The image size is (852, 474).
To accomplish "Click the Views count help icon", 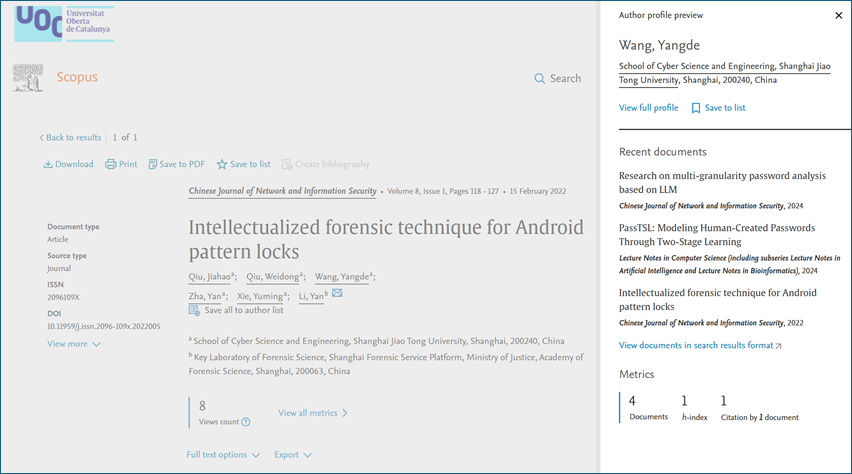I will pos(246,422).
